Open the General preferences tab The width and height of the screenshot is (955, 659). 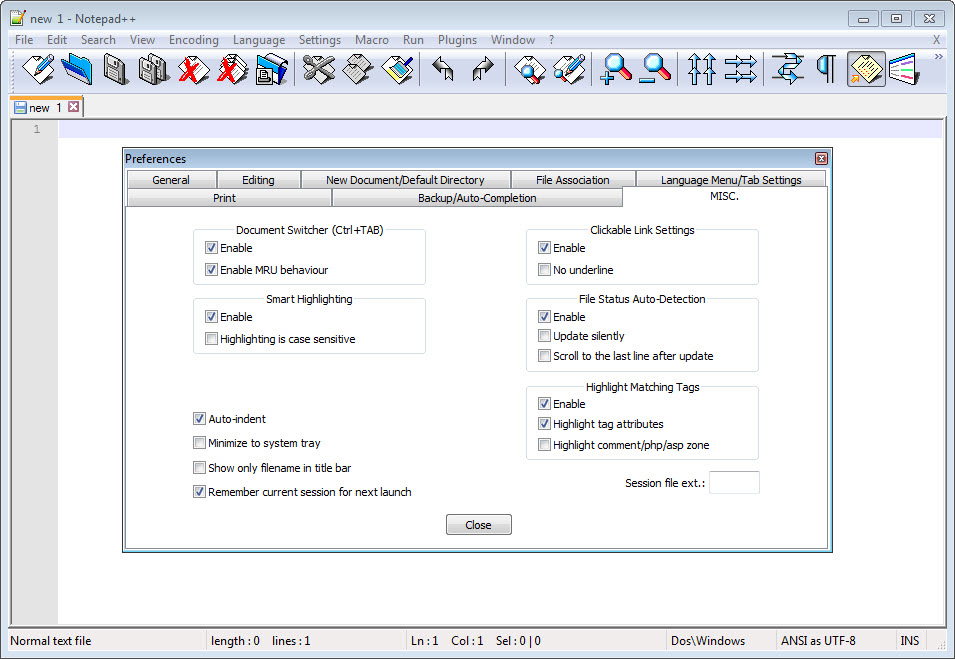[x=171, y=180]
